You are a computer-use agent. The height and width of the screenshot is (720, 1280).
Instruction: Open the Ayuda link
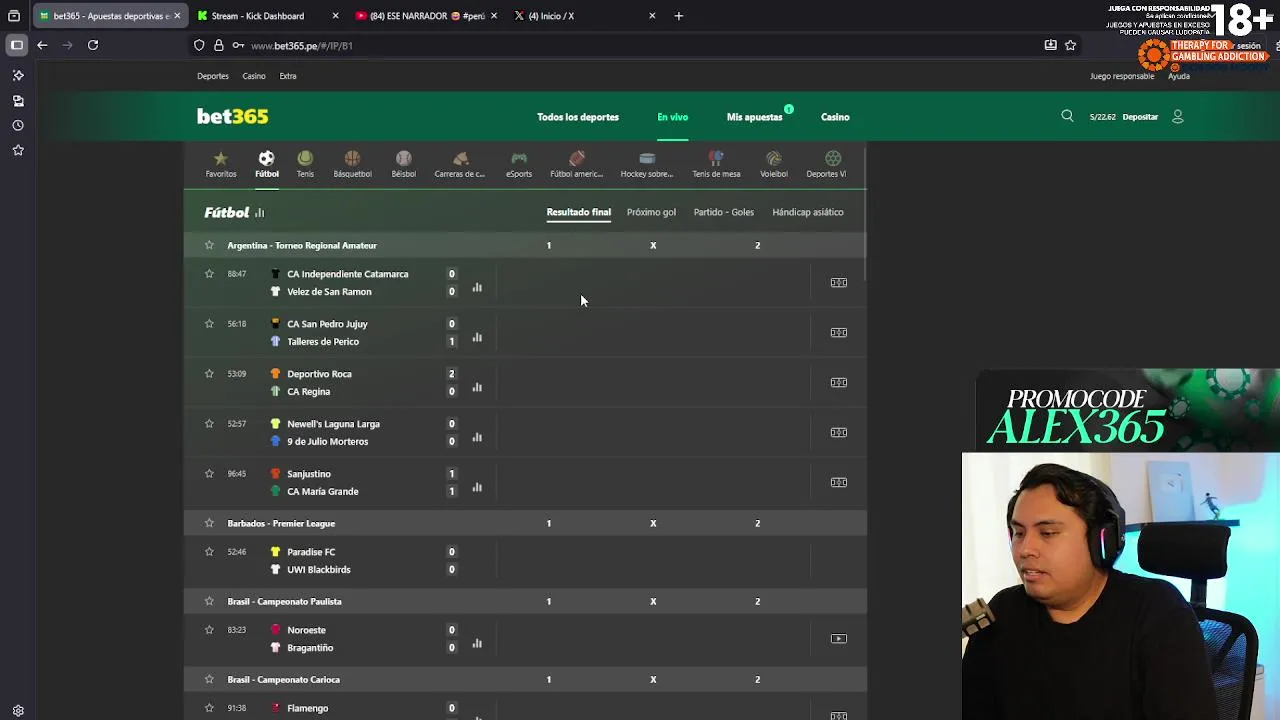1179,76
